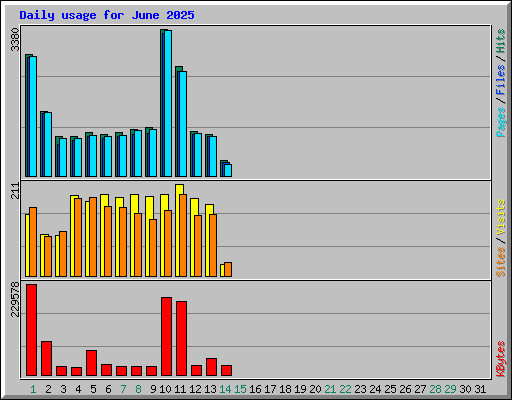Select the red KBytes bar for day 2
512x400 pixels.
click(x=46, y=359)
